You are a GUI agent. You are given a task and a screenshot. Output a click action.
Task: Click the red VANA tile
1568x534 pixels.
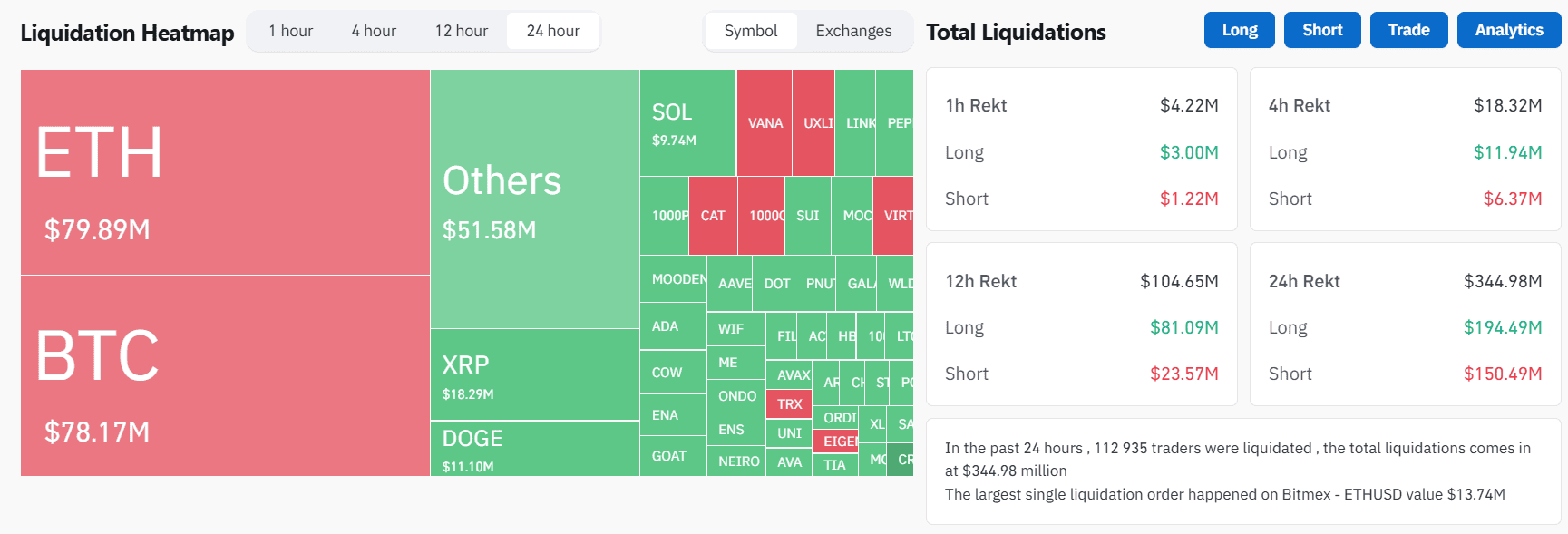[765, 123]
